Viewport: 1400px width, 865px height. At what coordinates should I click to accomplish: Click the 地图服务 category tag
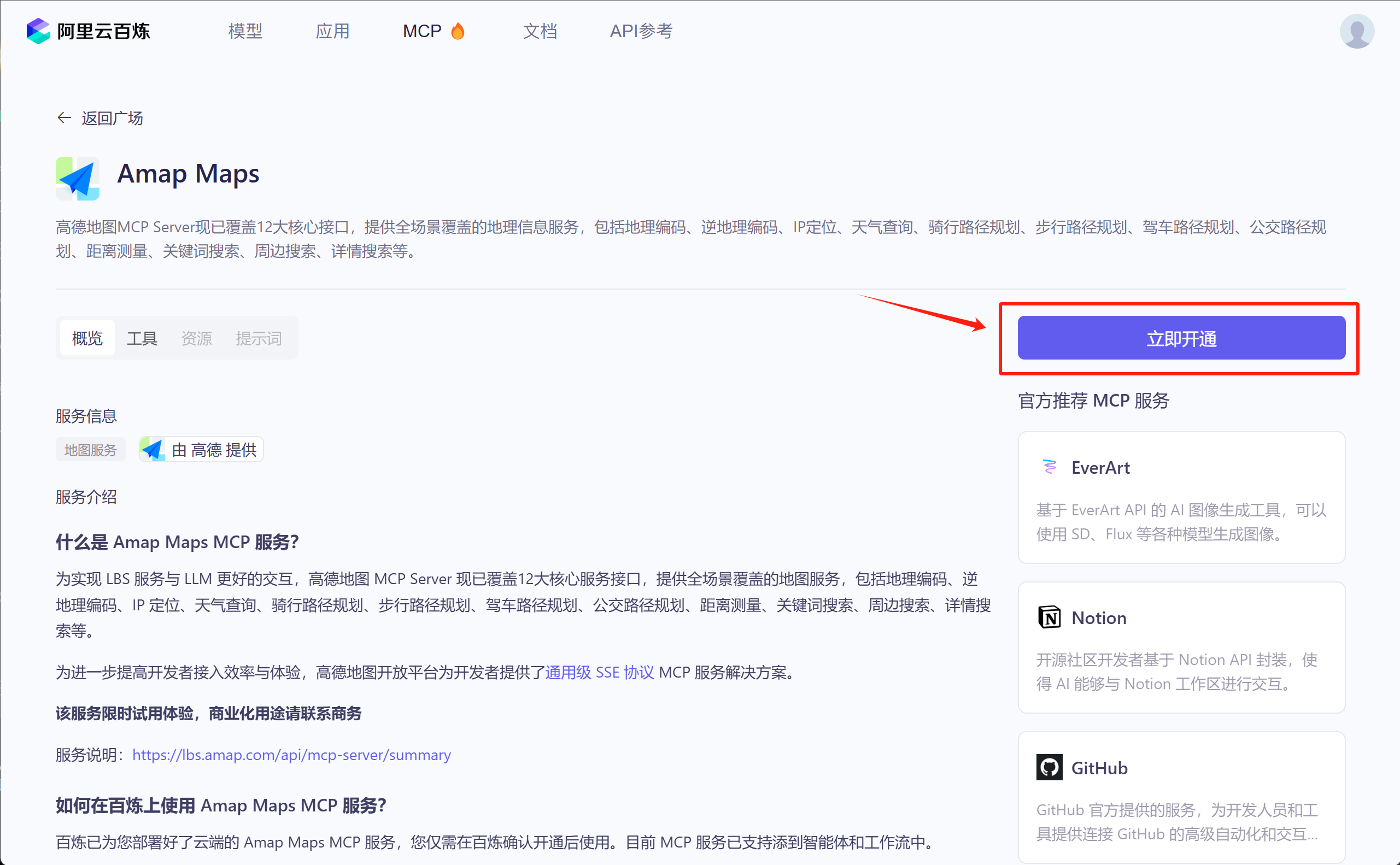point(90,450)
